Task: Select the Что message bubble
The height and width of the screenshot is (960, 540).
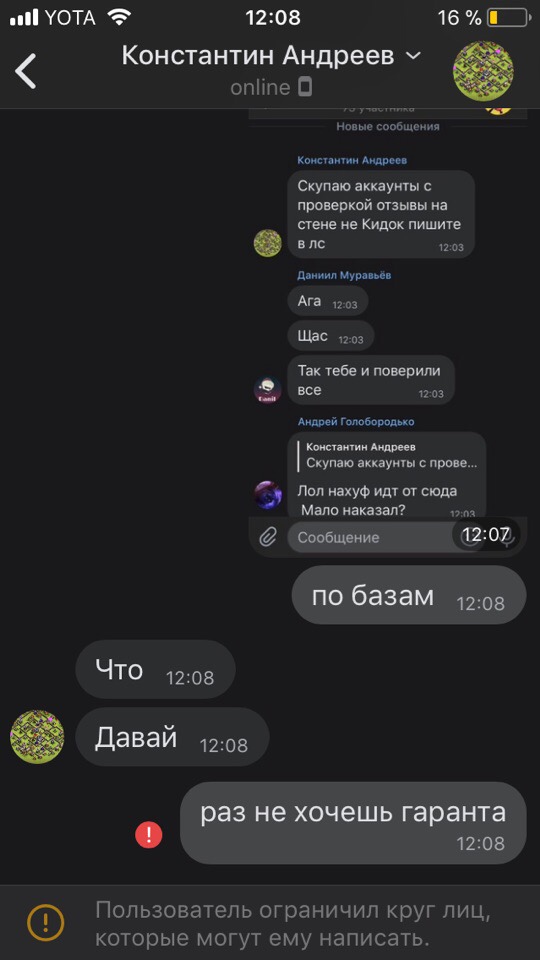Action: pyautogui.click(x=156, y=669)
